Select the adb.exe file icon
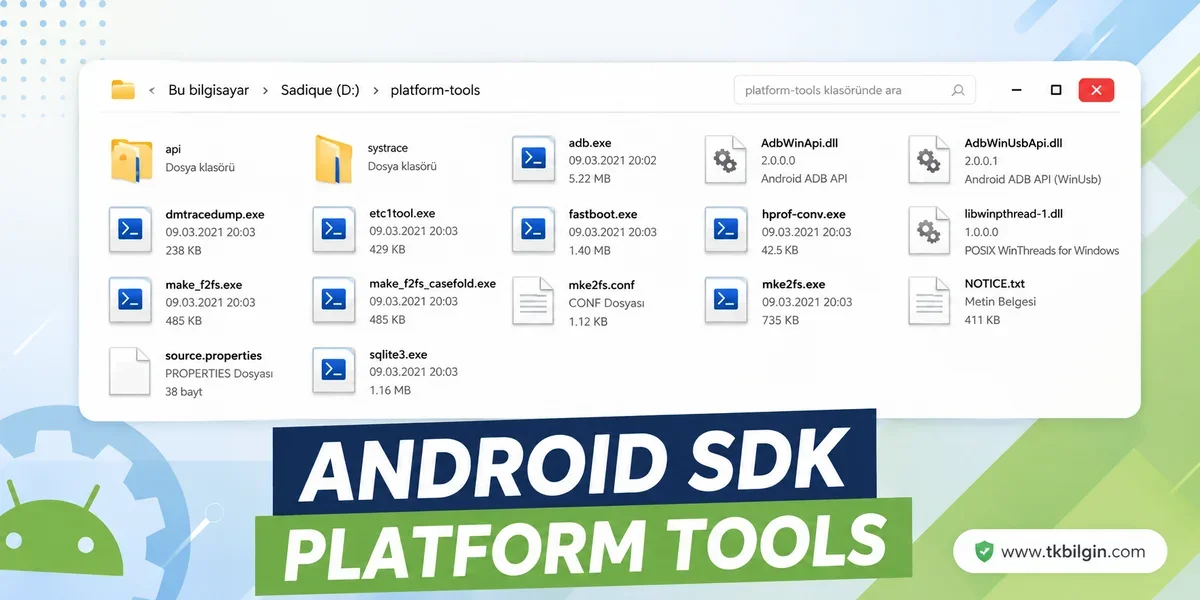 533,160
